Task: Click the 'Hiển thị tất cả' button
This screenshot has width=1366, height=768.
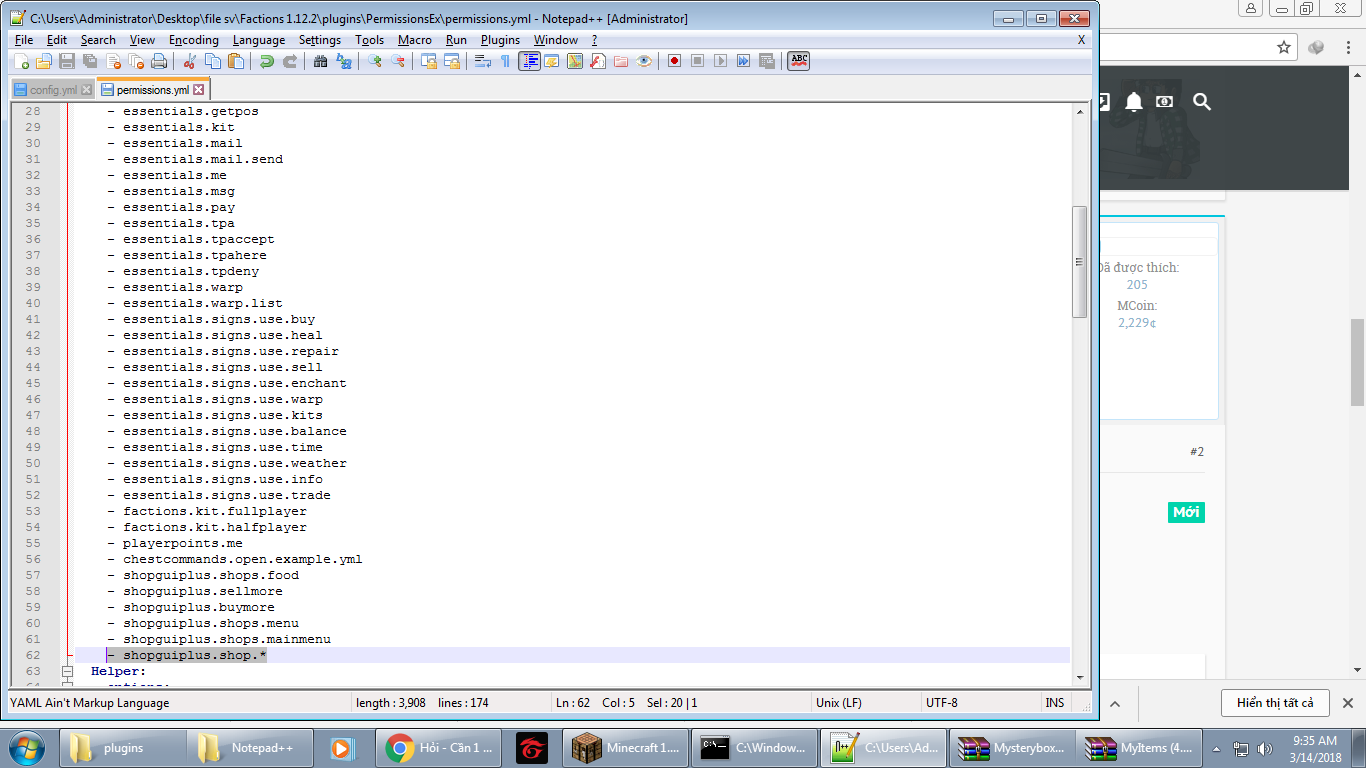Action: coord(1274,703)
